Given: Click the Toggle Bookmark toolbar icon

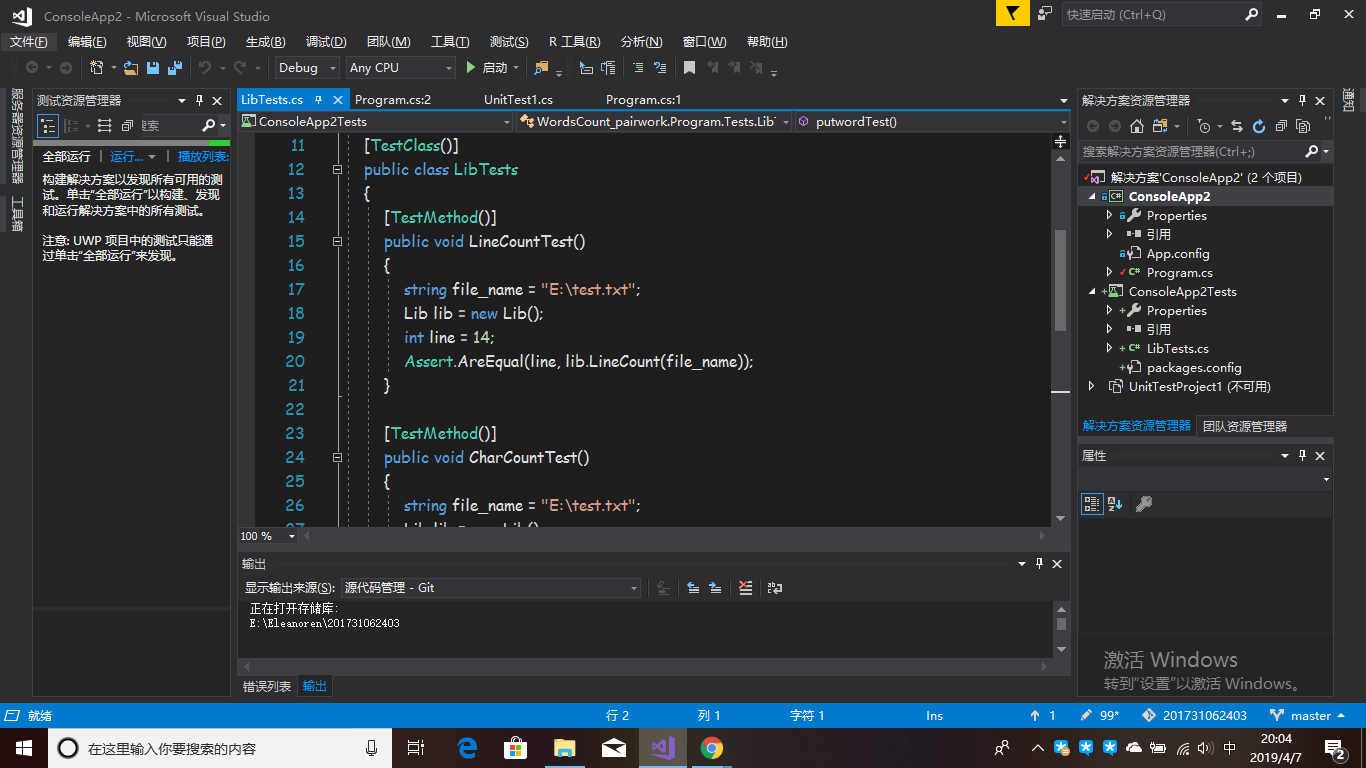Looking at the screenshot, I should (689, 67).
